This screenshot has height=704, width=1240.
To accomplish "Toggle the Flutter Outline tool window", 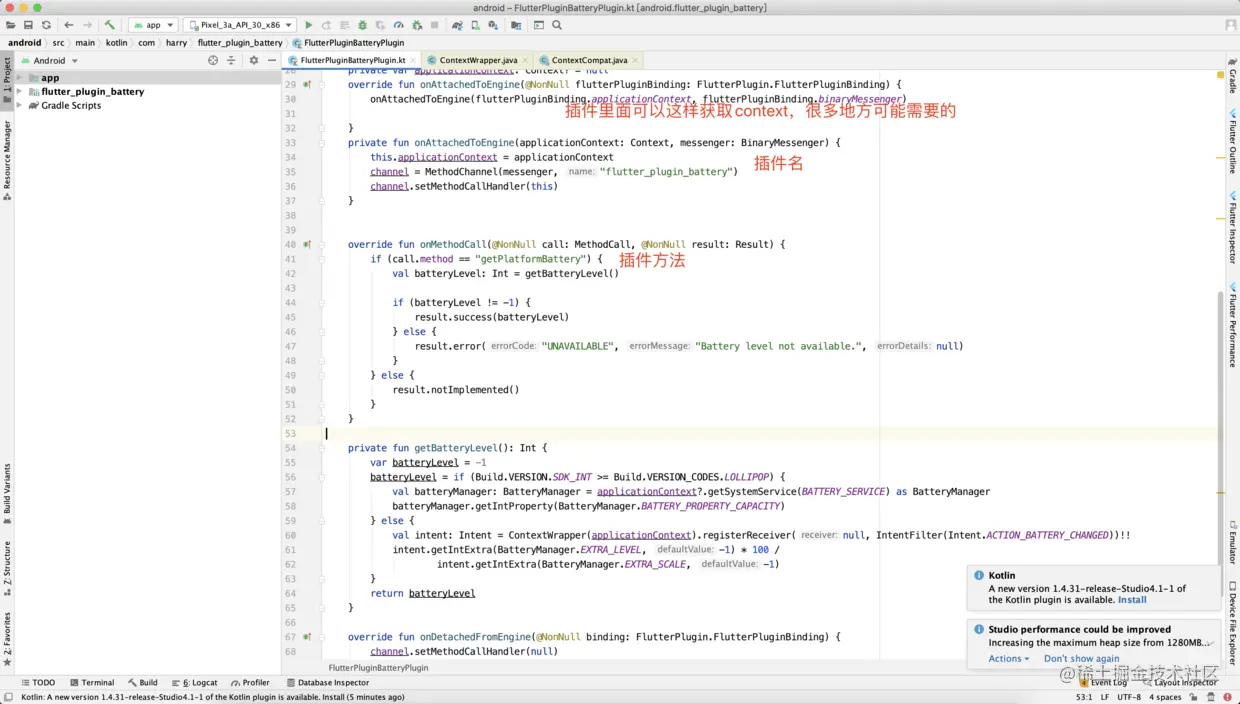I will point(1232,142).
